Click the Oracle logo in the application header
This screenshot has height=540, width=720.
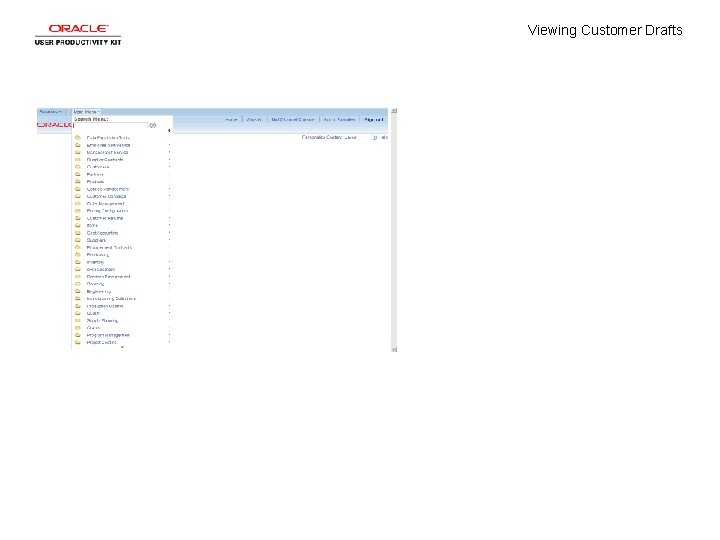pos(55,125)
